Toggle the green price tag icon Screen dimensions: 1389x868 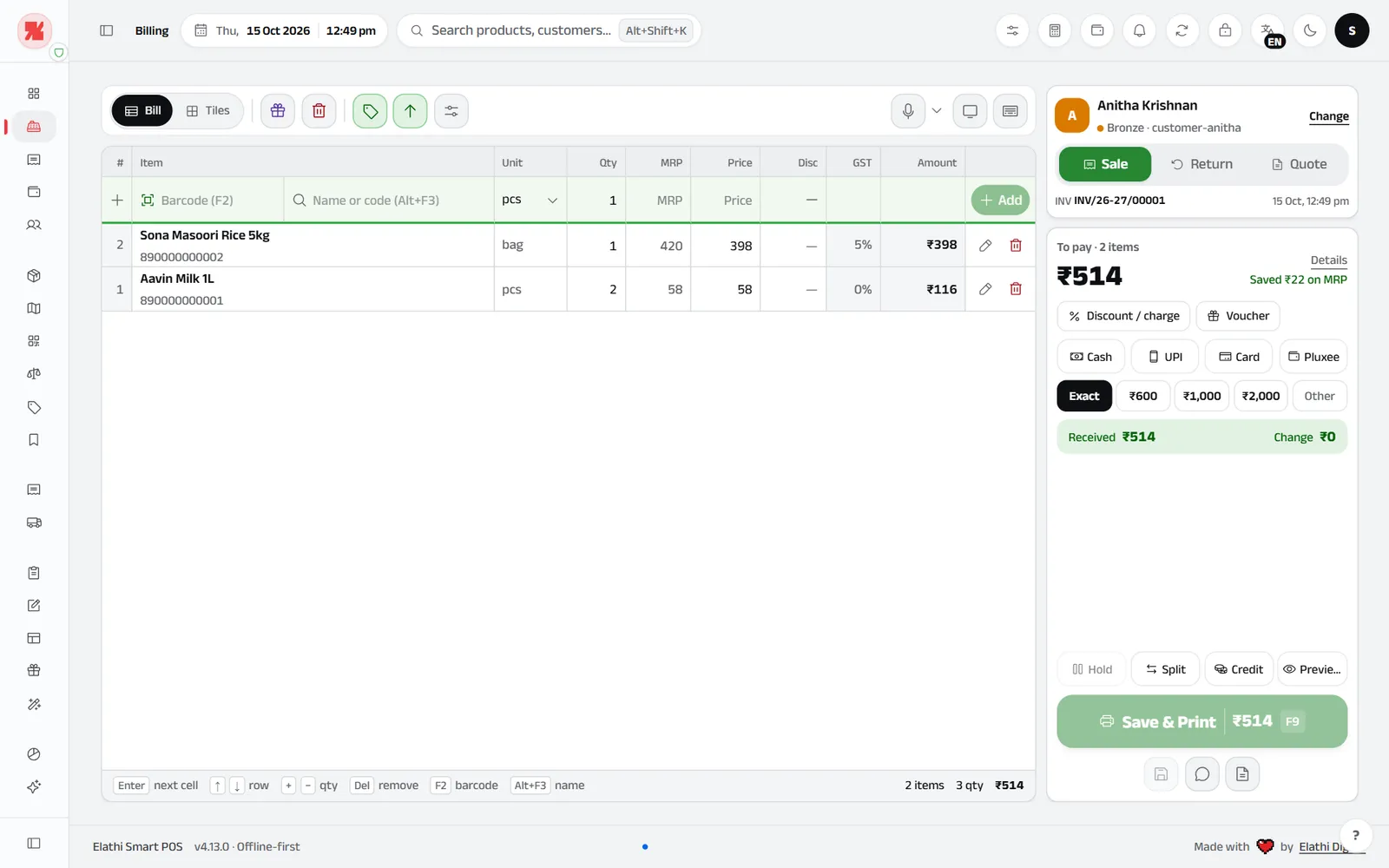point(370,111)
